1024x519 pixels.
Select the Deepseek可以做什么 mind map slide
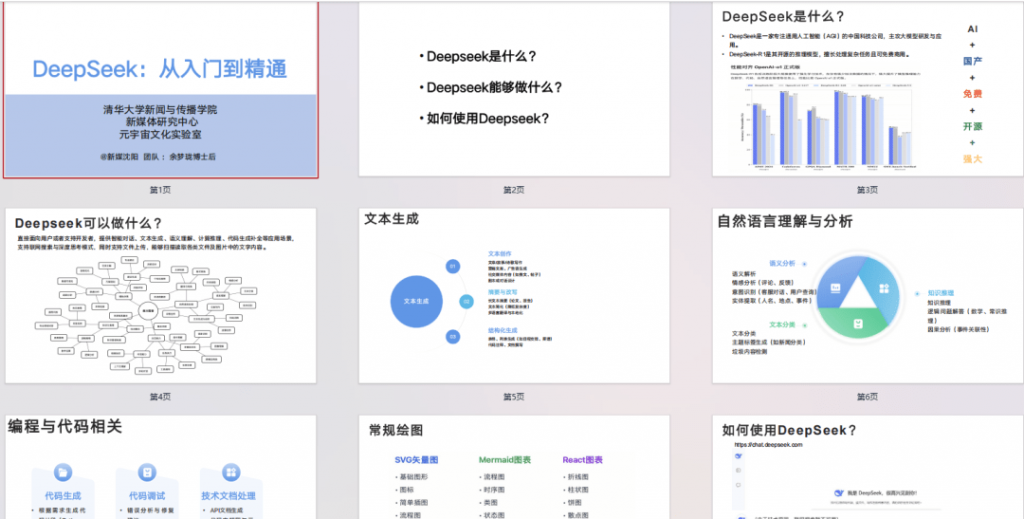(161, 296)
